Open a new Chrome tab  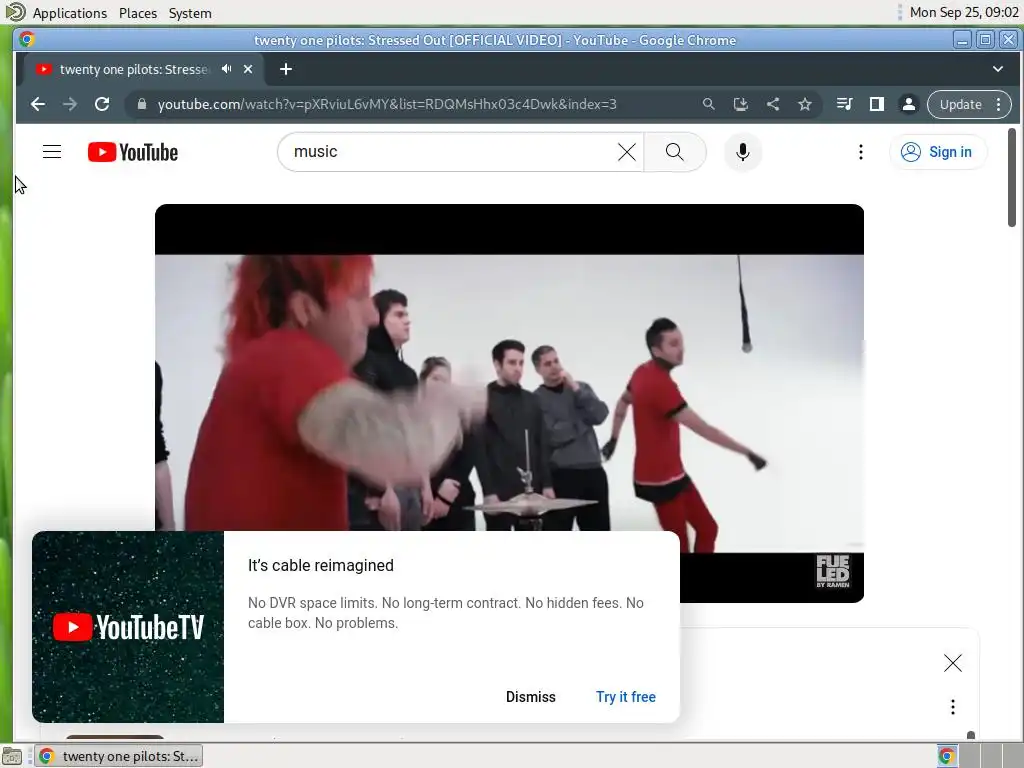[286, 69]
